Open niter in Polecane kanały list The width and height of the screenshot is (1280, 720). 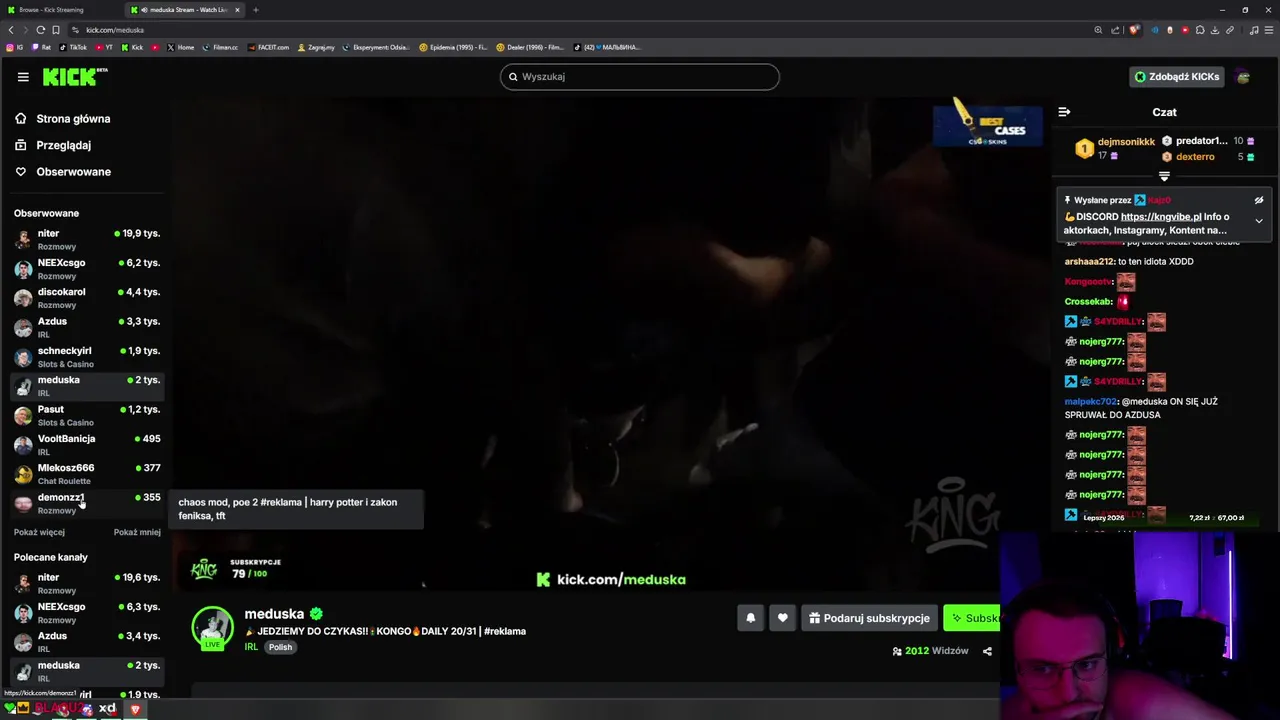(86, 583)
